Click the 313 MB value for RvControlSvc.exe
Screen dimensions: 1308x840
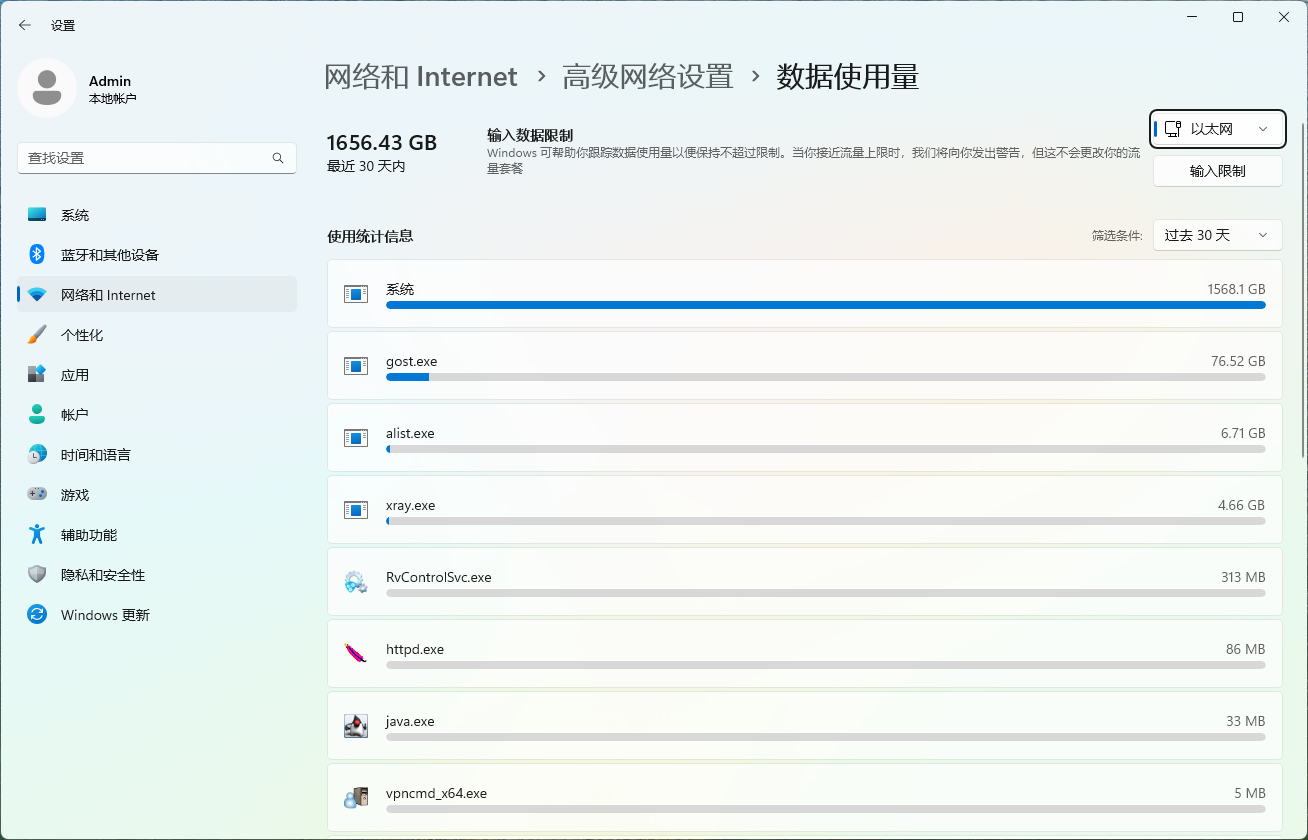click(x=1243, y=577)
